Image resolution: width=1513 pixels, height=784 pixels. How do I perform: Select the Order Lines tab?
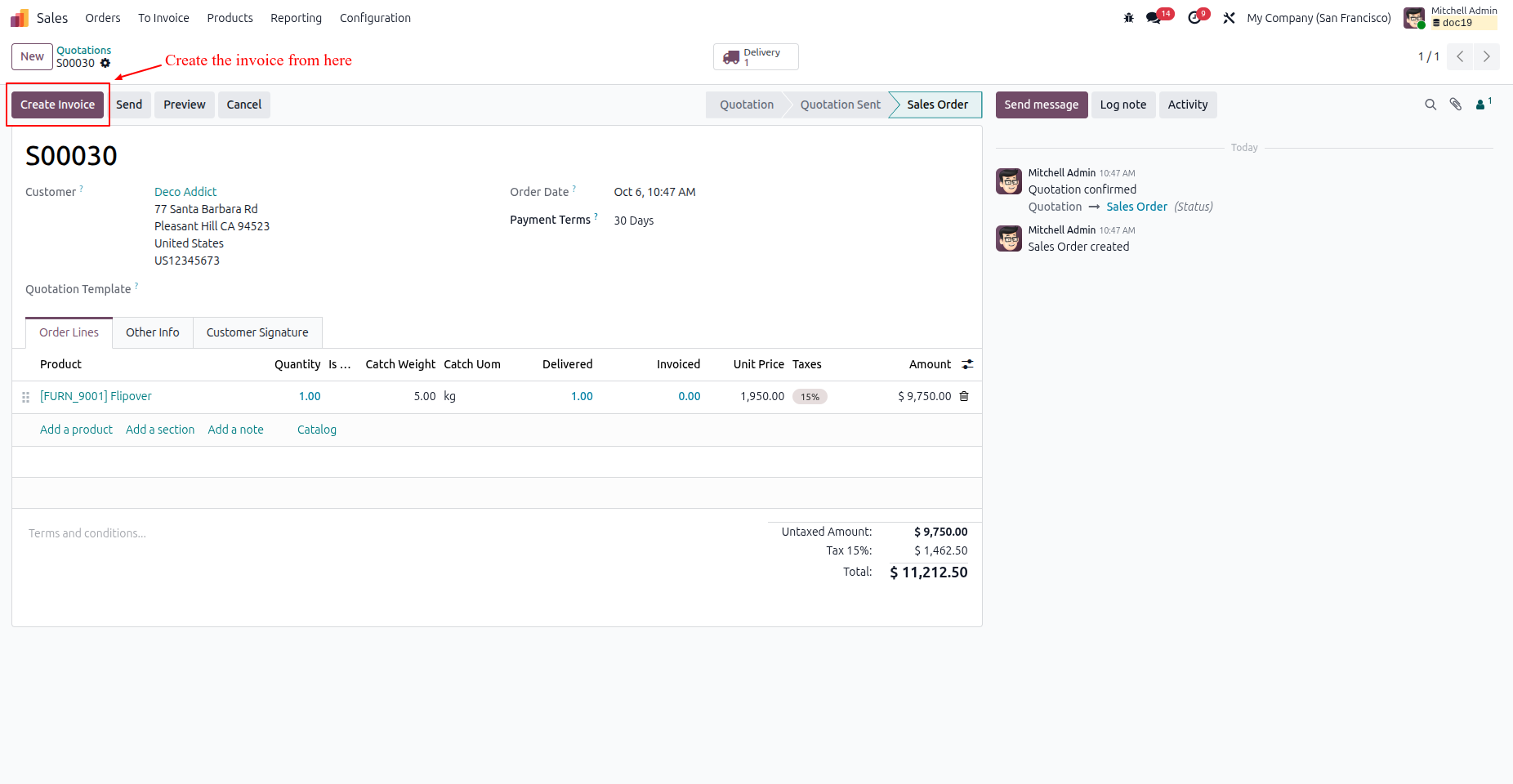coord(69,332)
